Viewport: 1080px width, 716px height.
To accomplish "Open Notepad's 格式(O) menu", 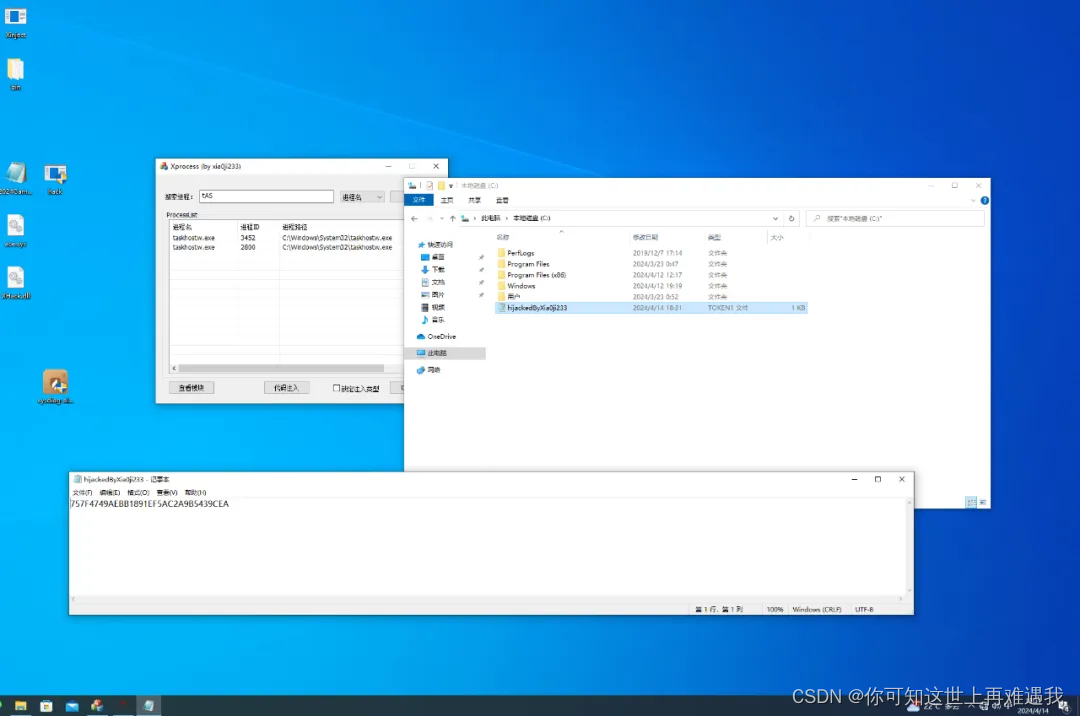I will 138,493.
